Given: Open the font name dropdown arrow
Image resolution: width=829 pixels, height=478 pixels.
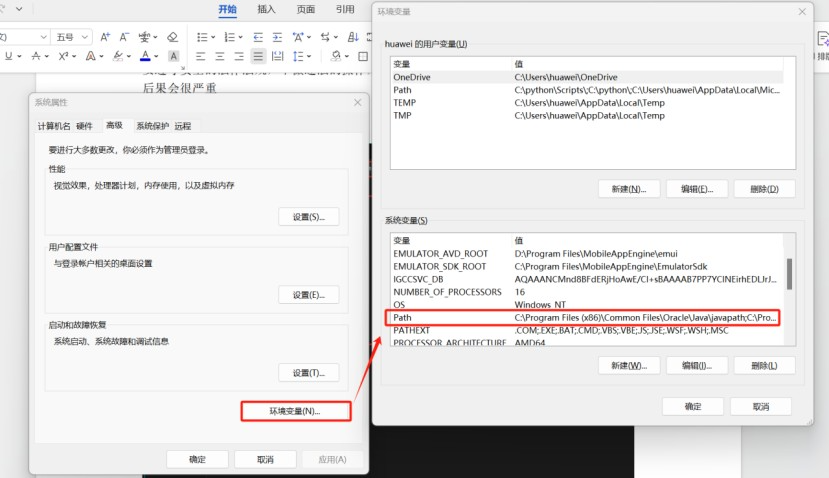Looking at the screenshot, I should coord(44,37).
